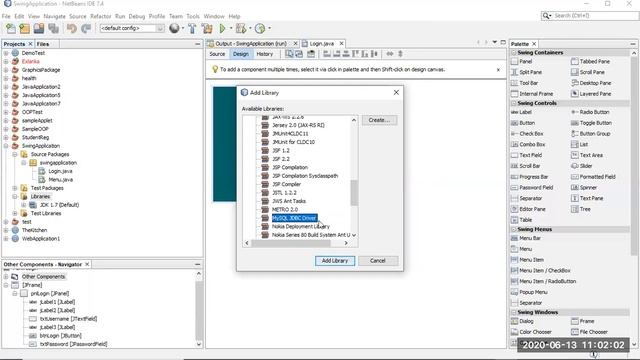640x360 pixels.
Task: Open the Refactor menu
Action: coord(101,16)
